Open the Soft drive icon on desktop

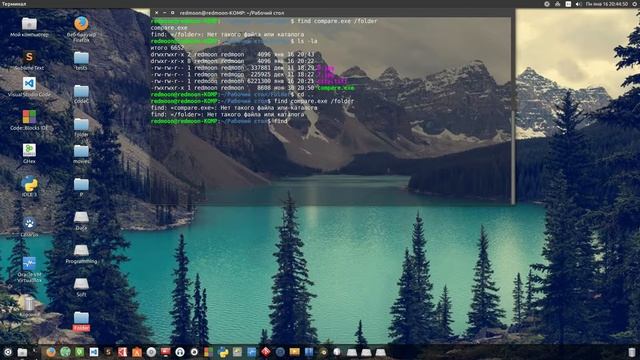pyautogui.click(x=81, y=283)
